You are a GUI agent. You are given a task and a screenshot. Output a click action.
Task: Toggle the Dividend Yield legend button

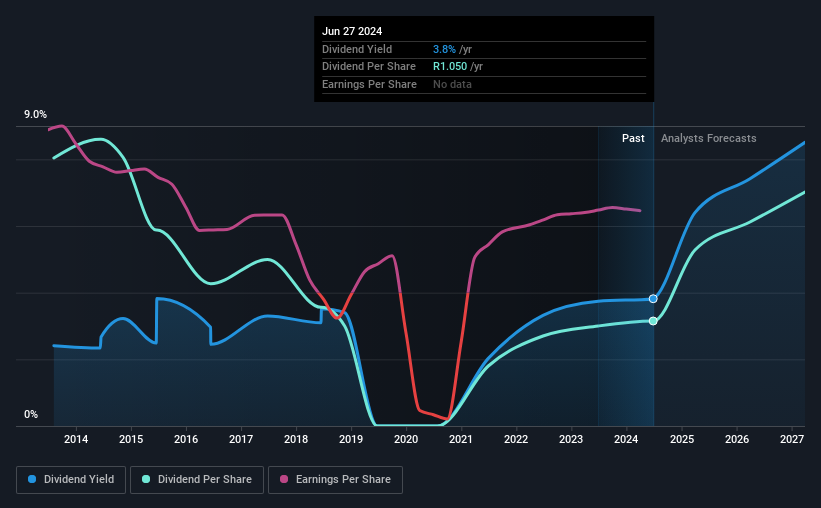(71, 480)
